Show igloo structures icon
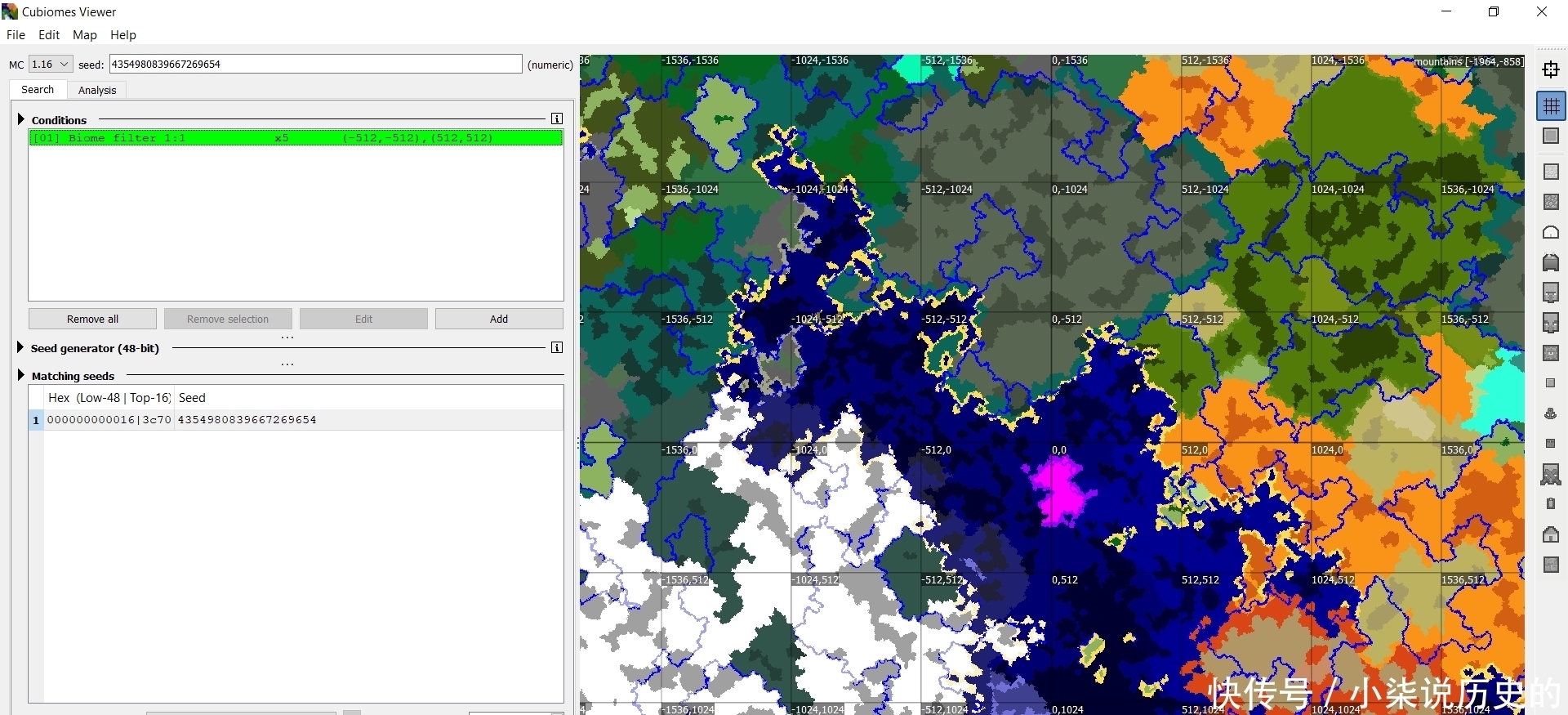Image resolution: width=1568 pixels, height=715 pixels. tap(1551, 233)
